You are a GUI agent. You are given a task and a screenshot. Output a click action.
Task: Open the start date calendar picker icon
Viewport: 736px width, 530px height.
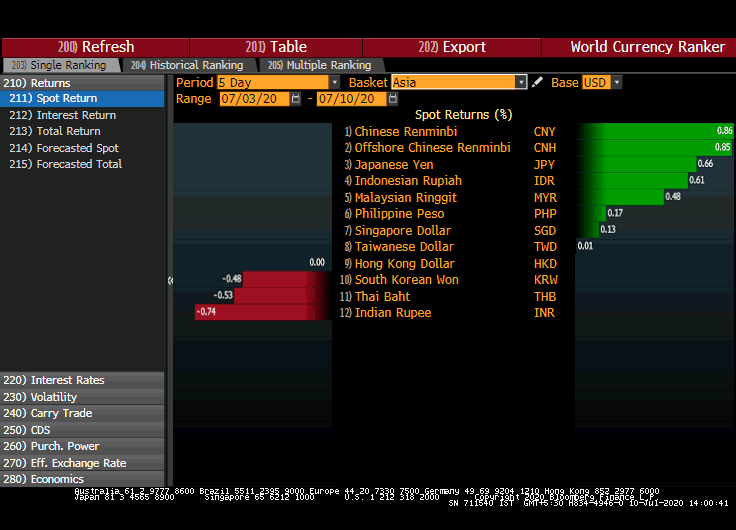coord(296,99)
